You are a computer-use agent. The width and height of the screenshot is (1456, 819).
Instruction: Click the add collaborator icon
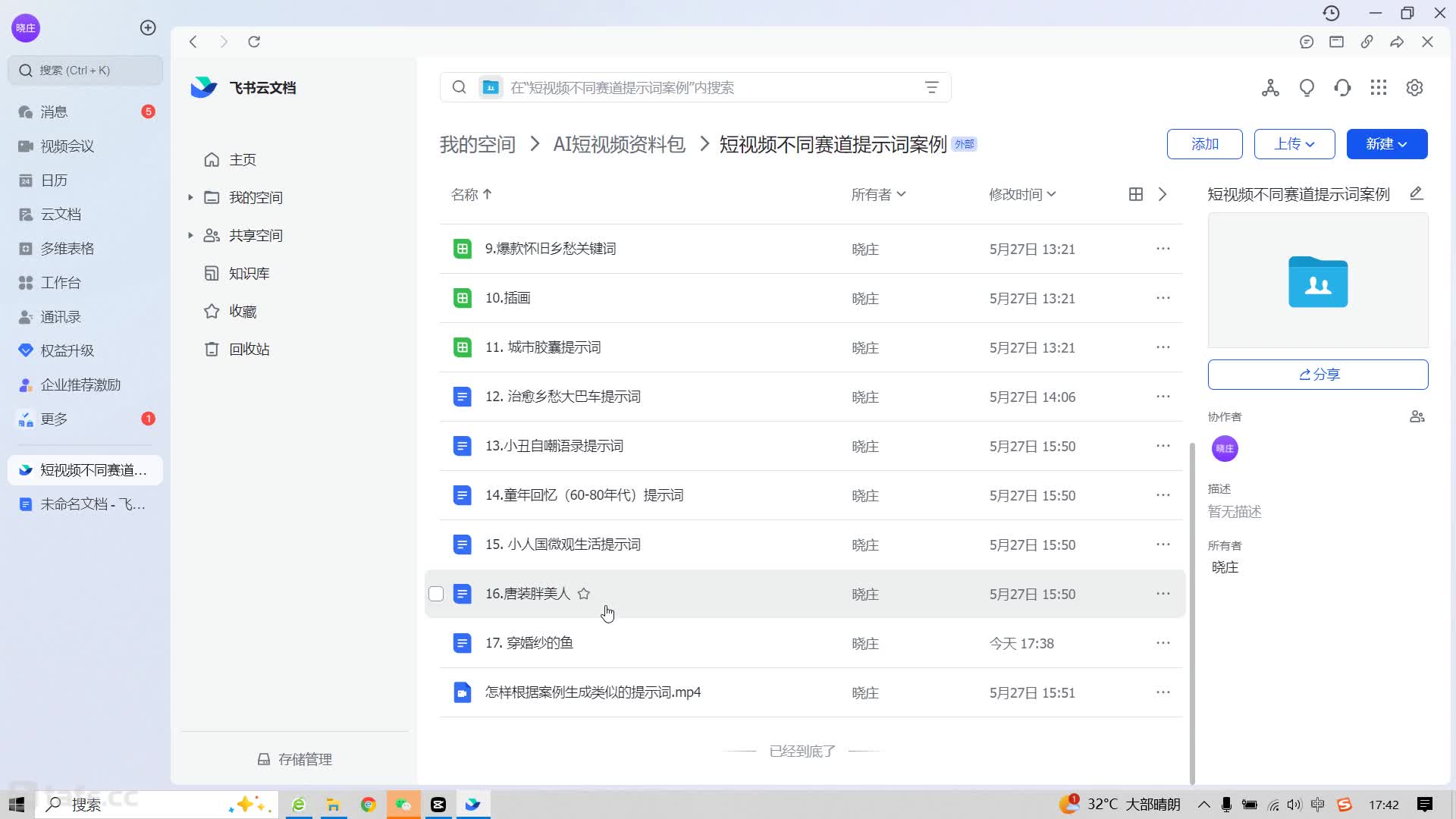(x=1417, y=416)
